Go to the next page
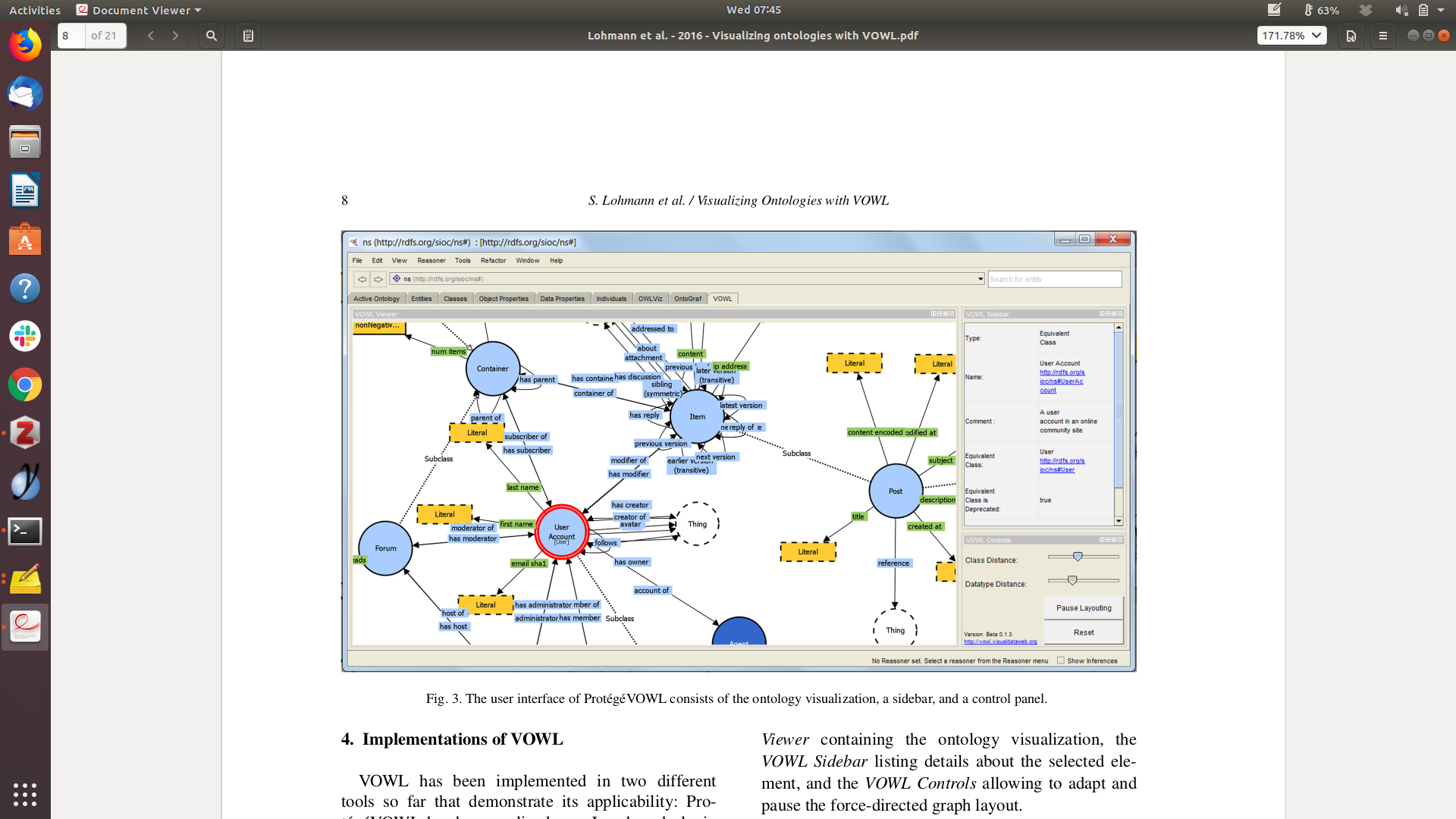Image resolution: width=1456 pixels, height=819 pixels. click(175, 36)
